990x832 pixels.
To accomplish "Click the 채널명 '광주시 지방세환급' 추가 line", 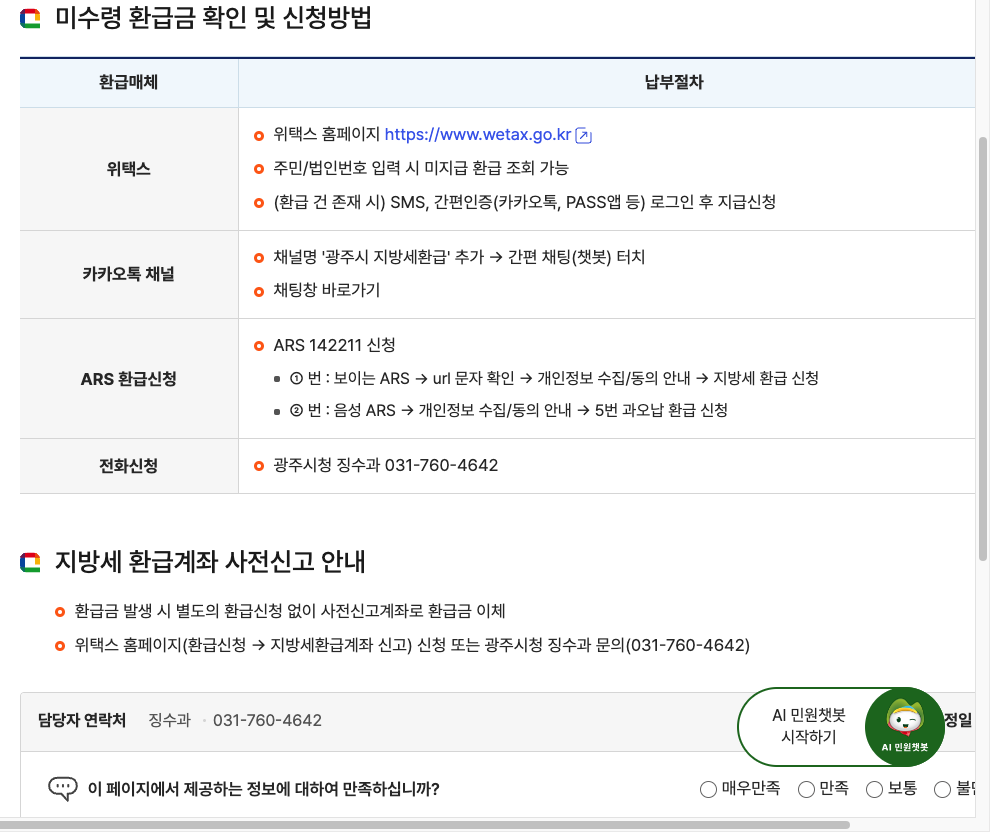I will (459, 257).
